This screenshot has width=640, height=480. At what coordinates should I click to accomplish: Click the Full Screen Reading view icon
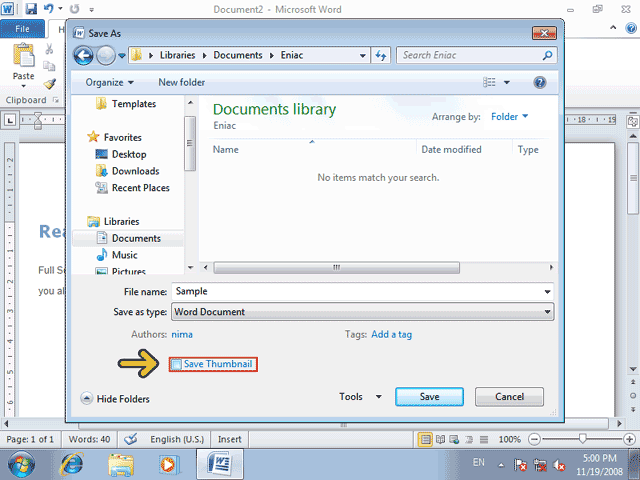pos(440,440)
